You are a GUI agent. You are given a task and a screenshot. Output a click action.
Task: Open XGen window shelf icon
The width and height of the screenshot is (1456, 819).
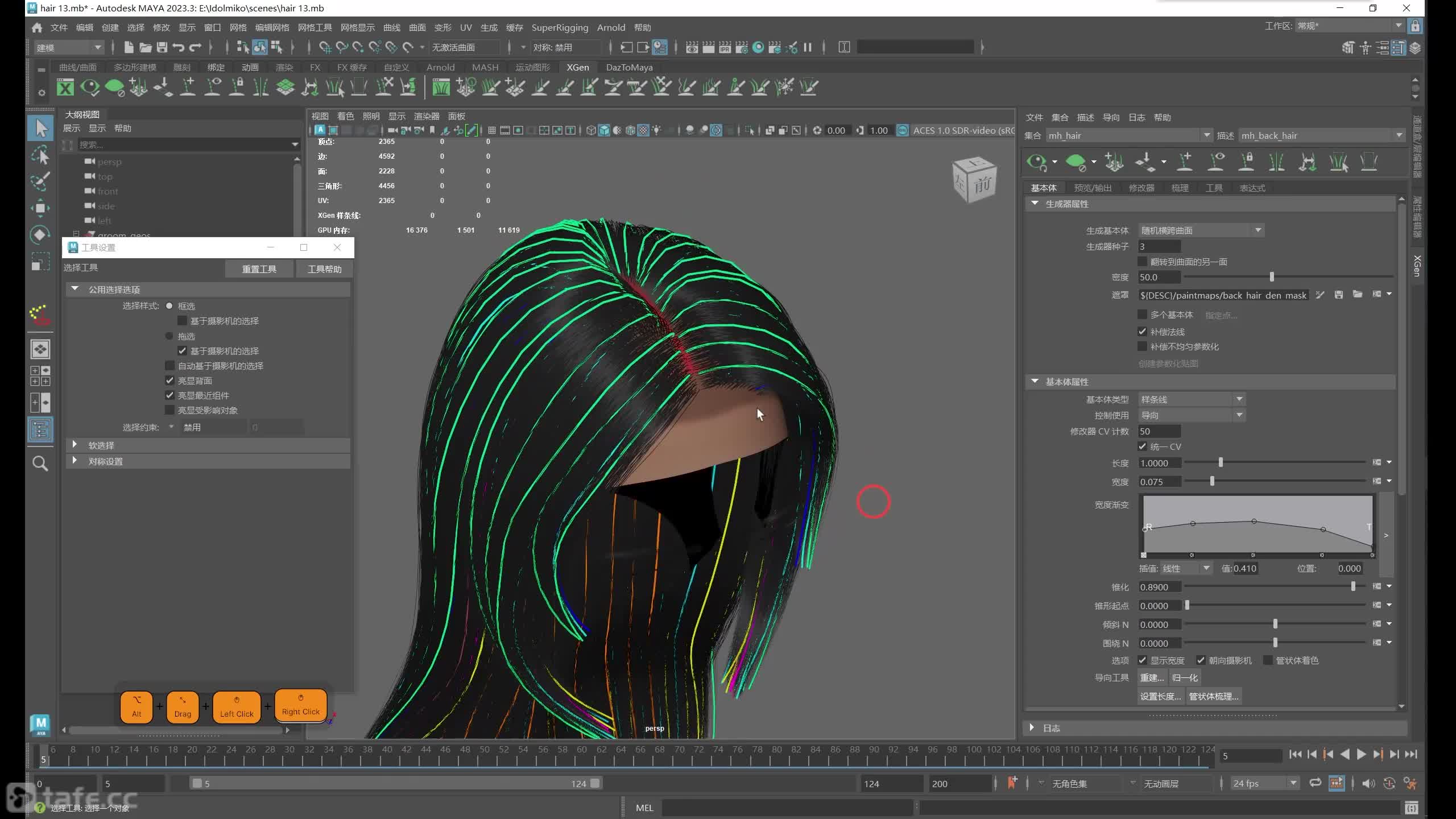65,87
